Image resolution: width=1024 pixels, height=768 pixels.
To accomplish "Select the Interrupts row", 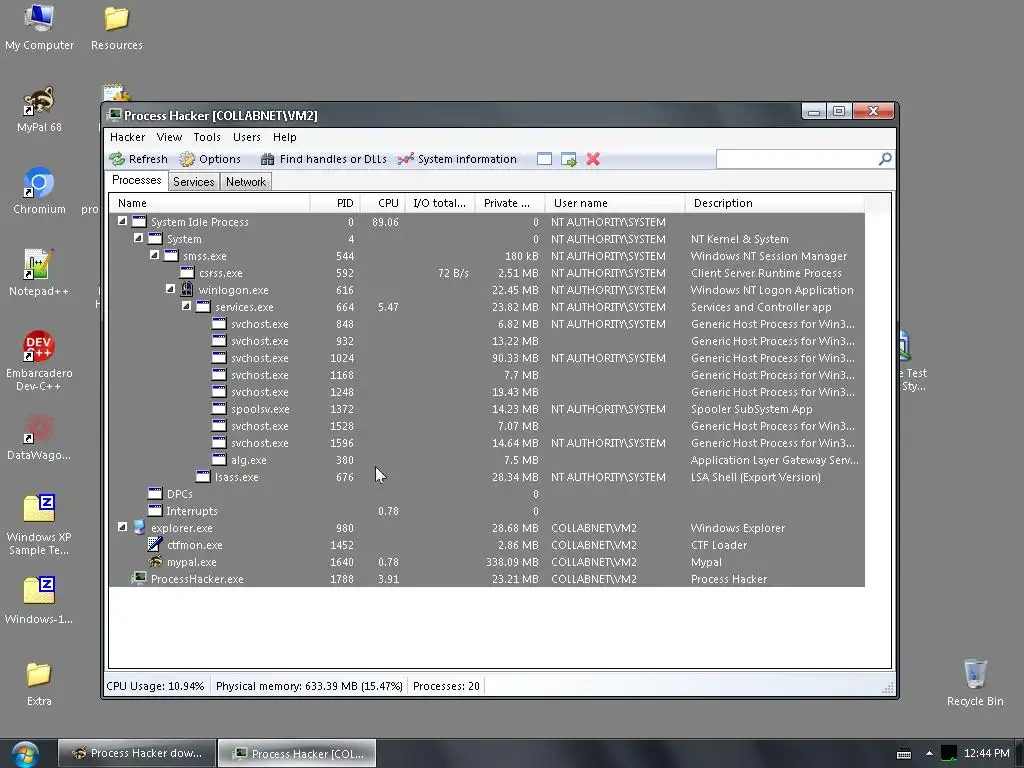I will [x=487, y=511].
